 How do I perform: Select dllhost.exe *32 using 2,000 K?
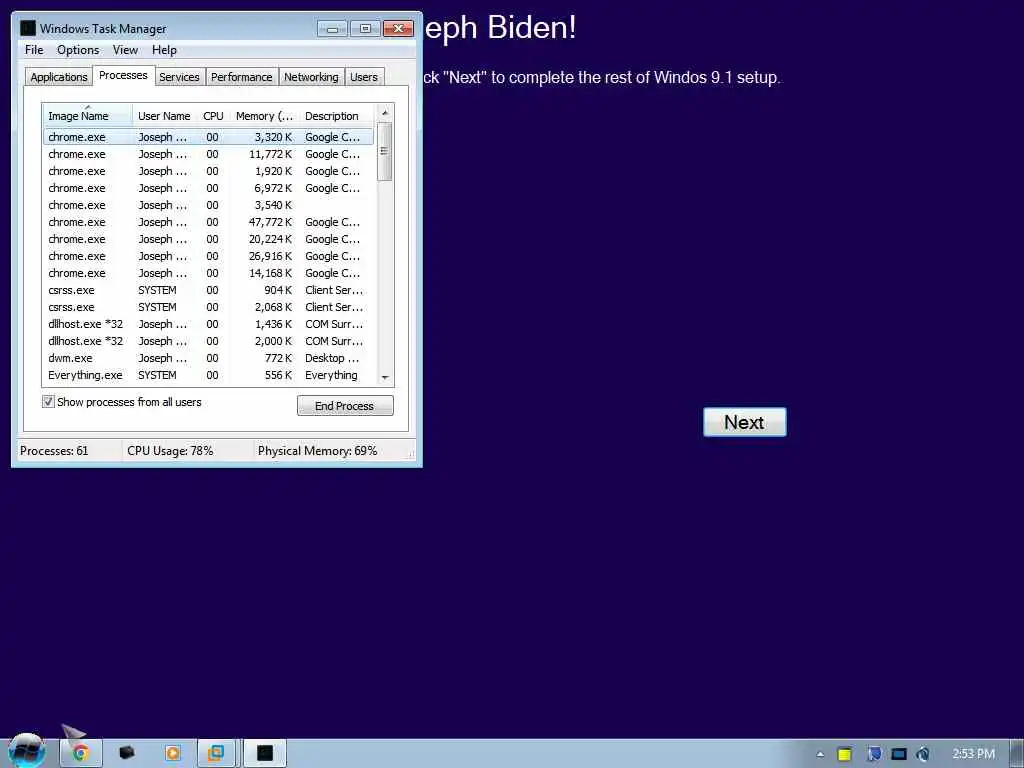point(208,341)
